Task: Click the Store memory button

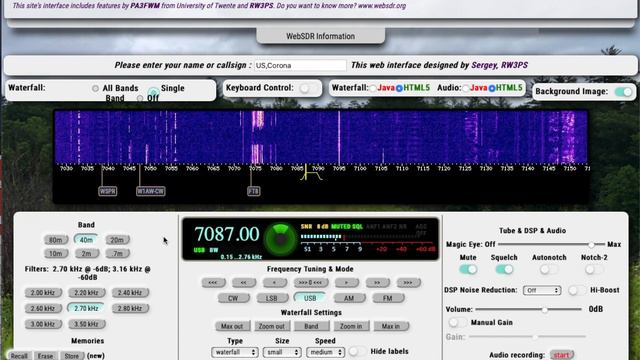Action: [72, 356]
